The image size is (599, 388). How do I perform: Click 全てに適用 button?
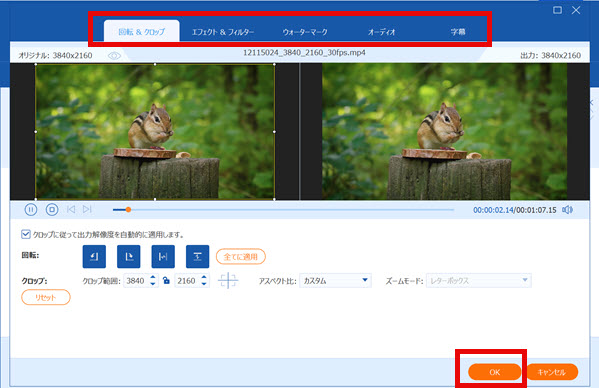241,257
